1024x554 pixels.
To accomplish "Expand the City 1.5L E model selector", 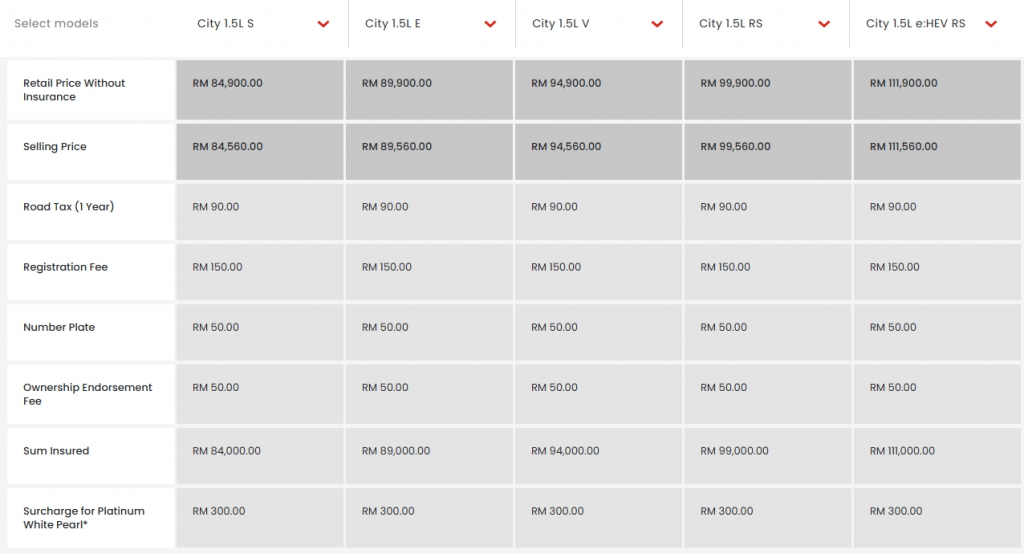I will (x=393, y=24).
